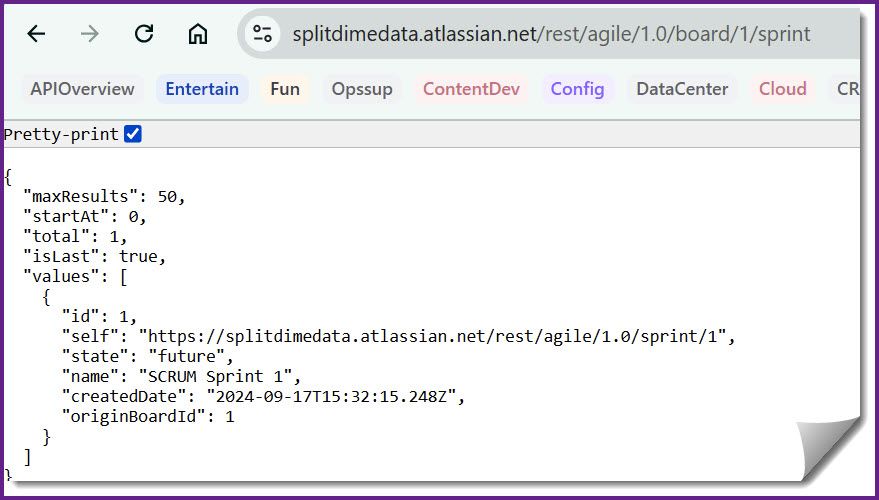Open the Opssup bookmark

coord(362,89)
